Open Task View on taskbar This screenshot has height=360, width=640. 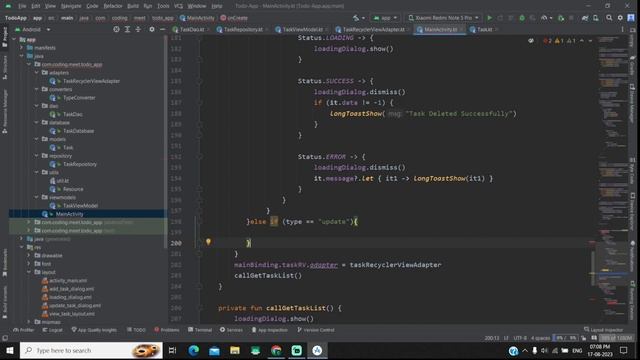tap(172, 350)
